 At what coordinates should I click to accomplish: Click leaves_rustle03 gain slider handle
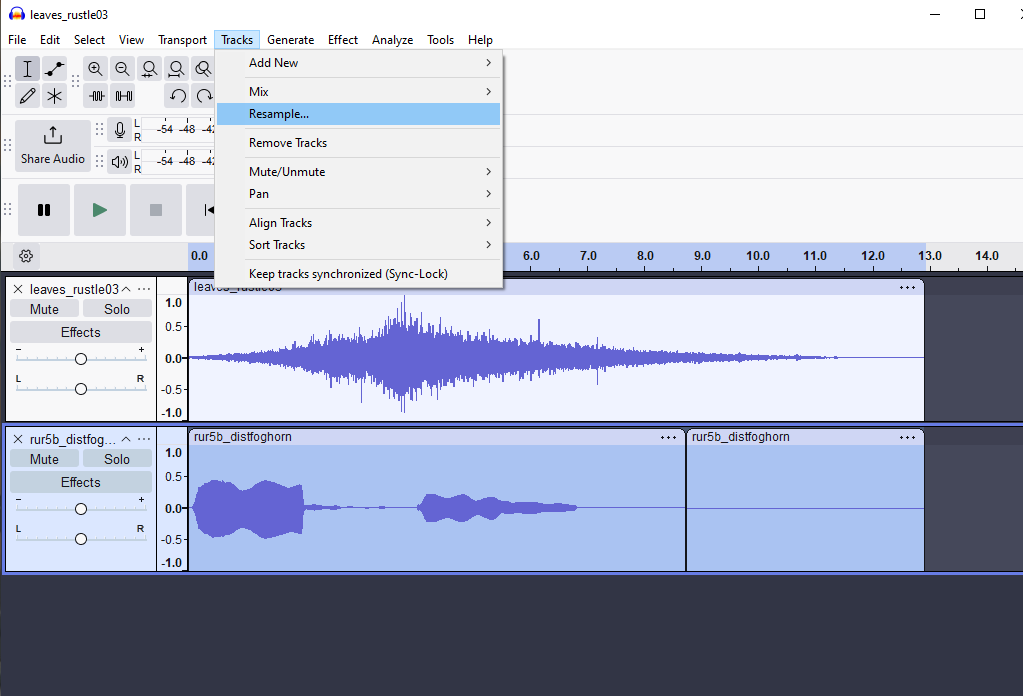(81, 359)
